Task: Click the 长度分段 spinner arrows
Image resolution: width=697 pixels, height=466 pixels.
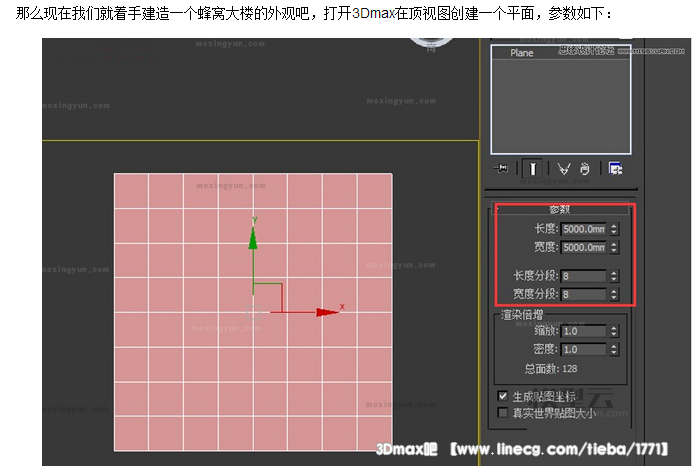Action: (614, 276)
